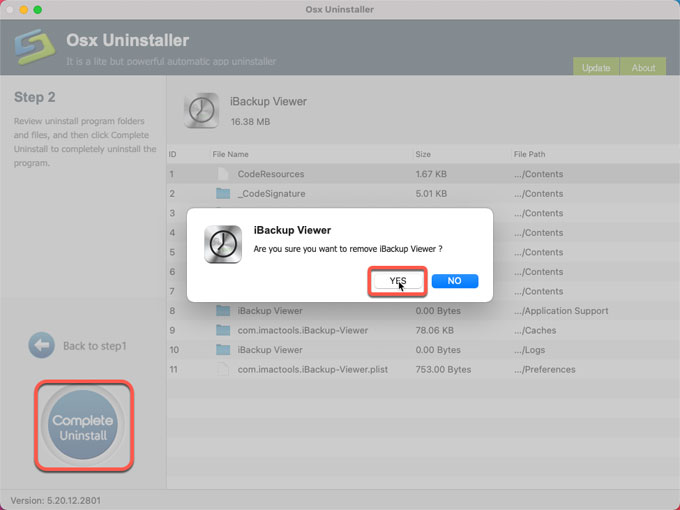Select com.imactools.iBackup-Viewer Caches entry name
Screen dimensions: 680x510
(303, 330)
